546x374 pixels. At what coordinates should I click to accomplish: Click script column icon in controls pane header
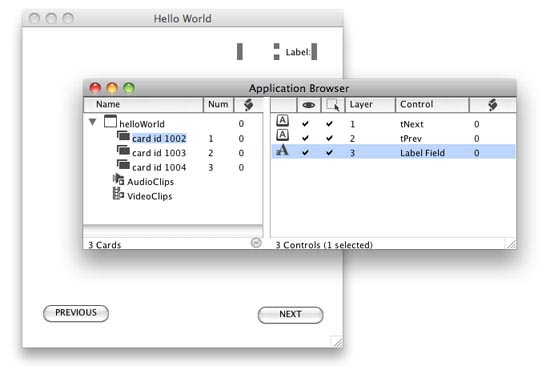[492, 104]
